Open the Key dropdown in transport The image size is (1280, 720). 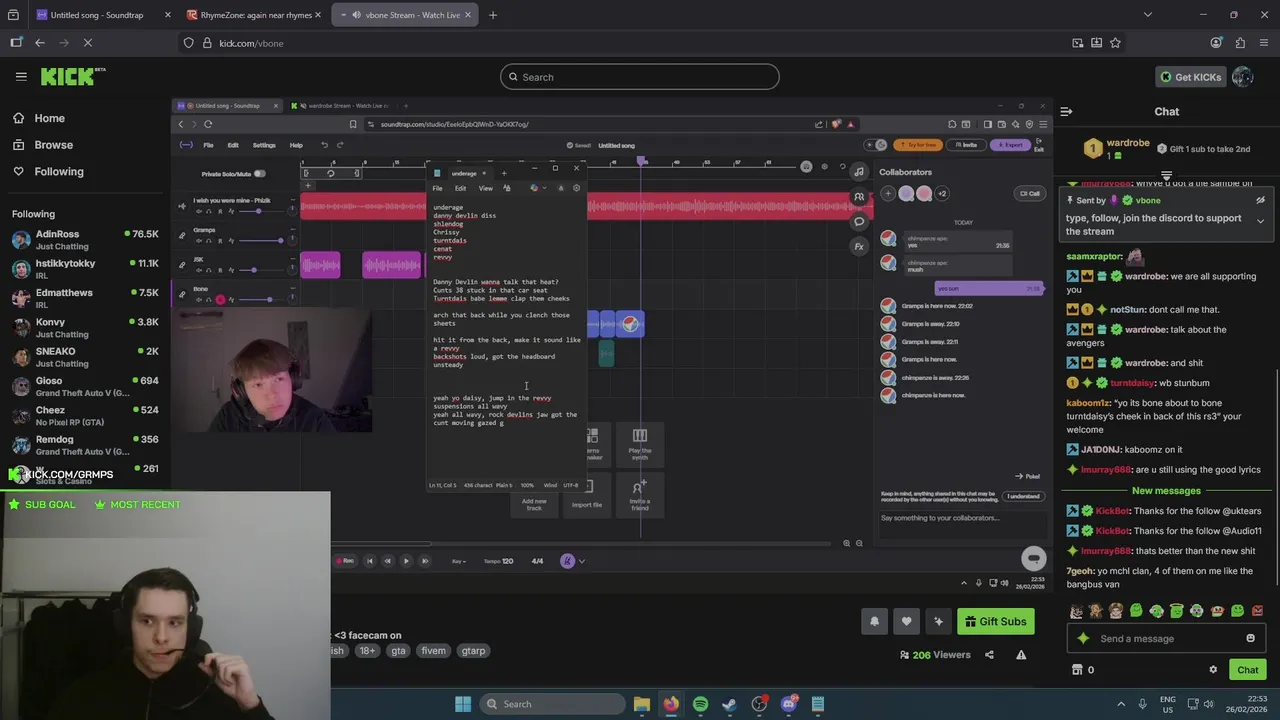pyautogui.click(x=459, y=561)
